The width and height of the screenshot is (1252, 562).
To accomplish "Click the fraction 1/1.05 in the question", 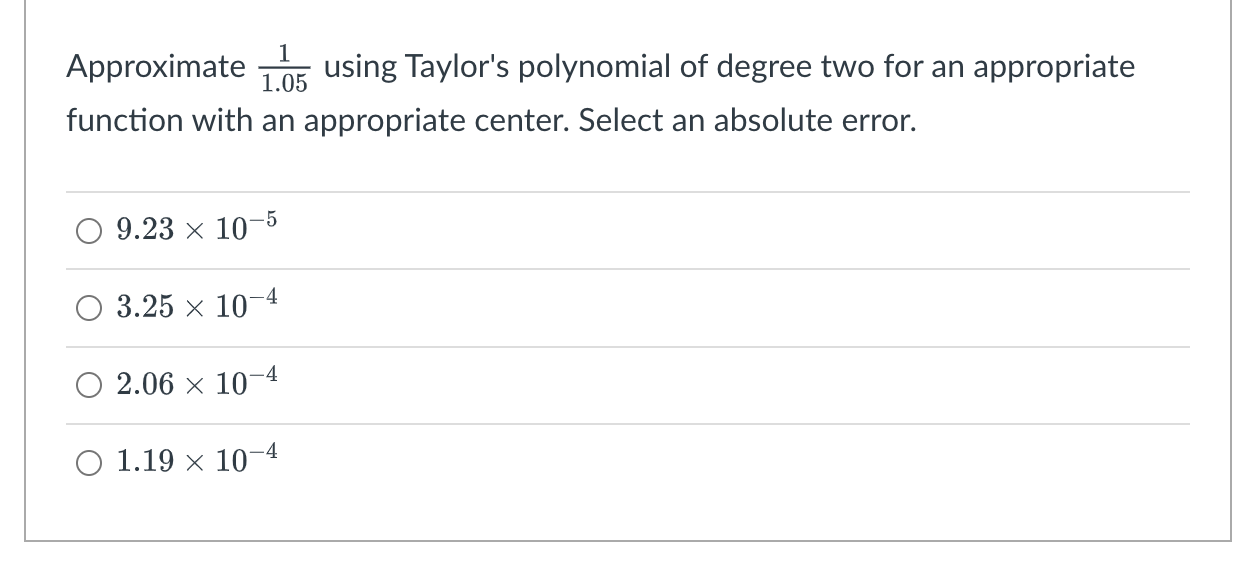I will 284,69.
